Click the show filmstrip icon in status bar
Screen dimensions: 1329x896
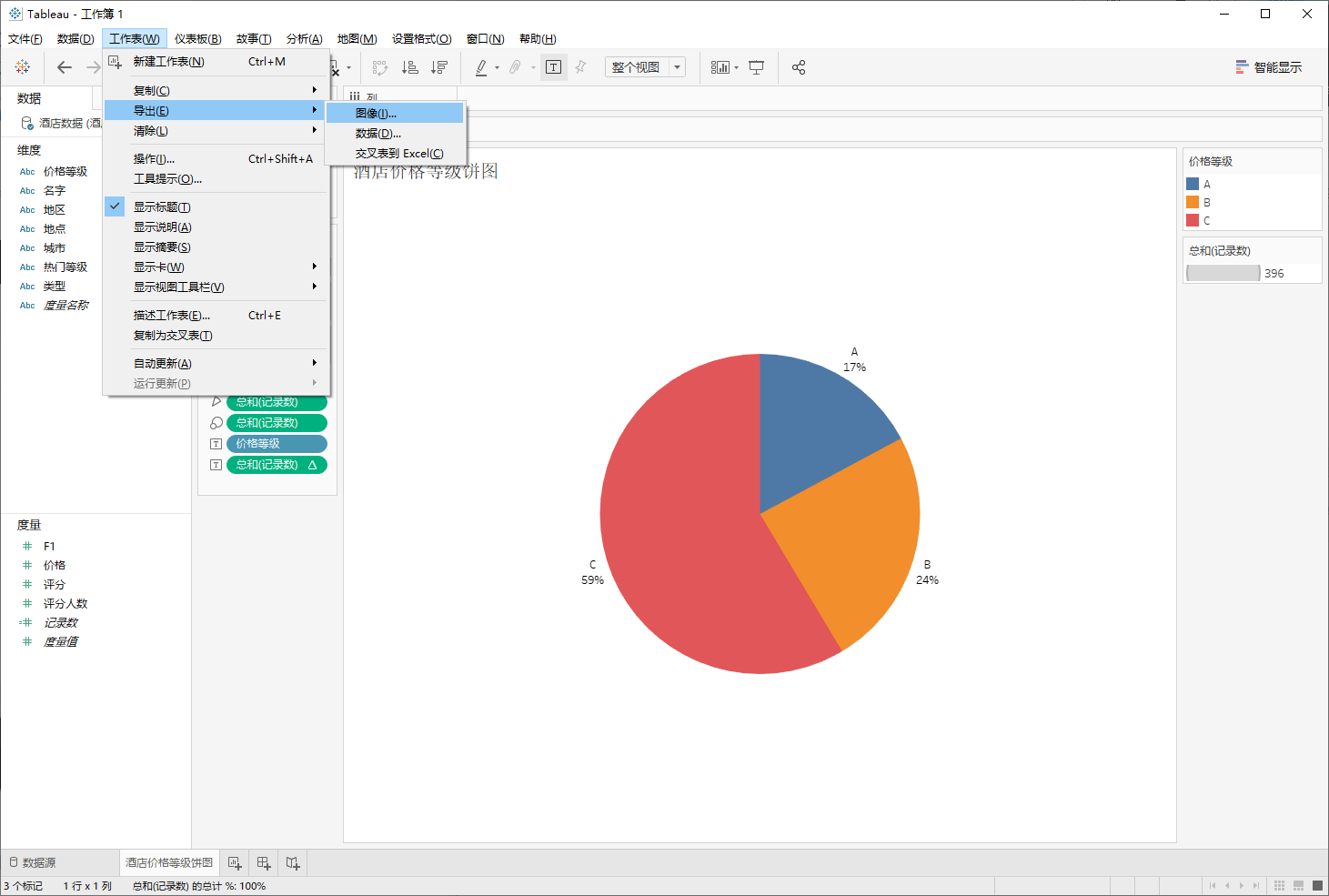click(1298, 886)
